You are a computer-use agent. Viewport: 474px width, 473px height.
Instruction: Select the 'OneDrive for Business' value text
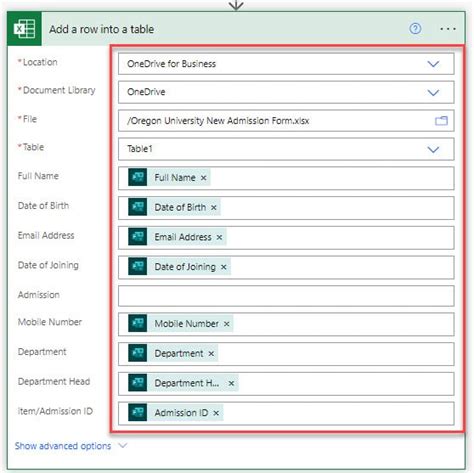(x=171, y=64)
